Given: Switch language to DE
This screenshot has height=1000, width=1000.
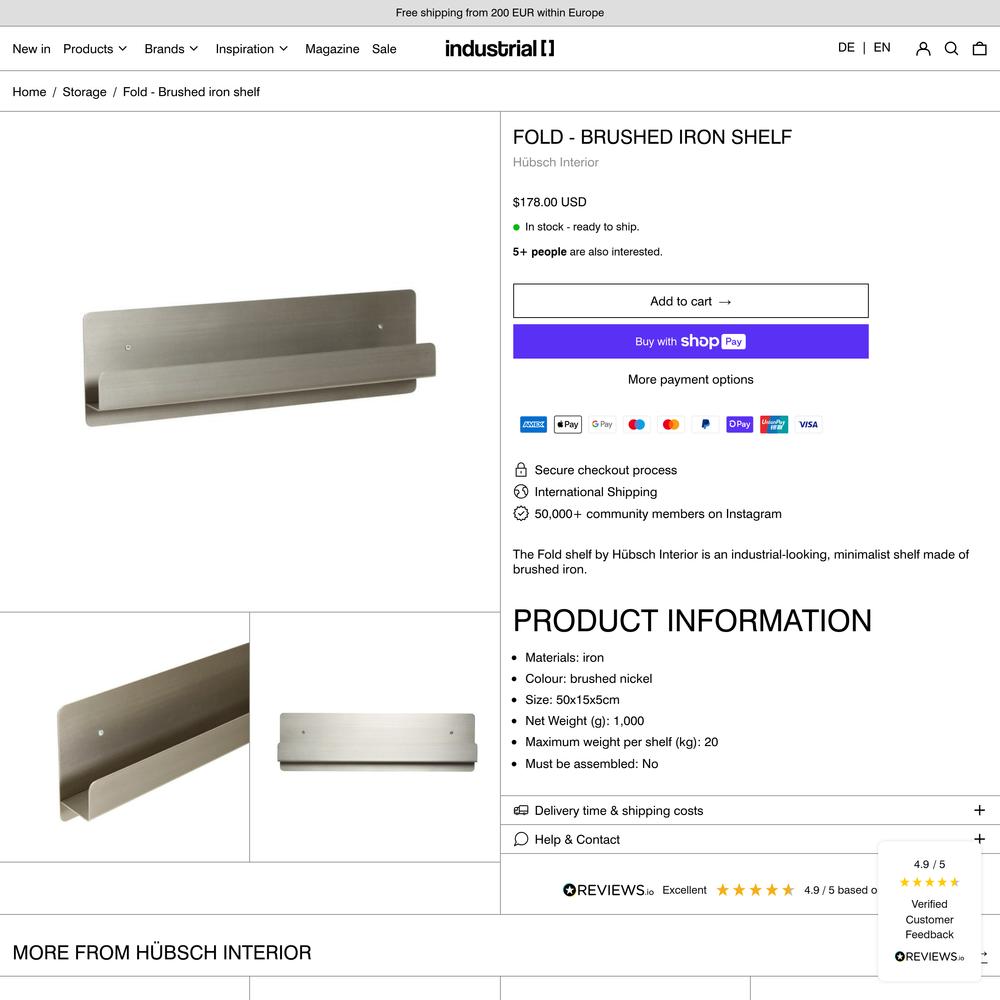Looking at the screenshot, I should tap(846, 48).
